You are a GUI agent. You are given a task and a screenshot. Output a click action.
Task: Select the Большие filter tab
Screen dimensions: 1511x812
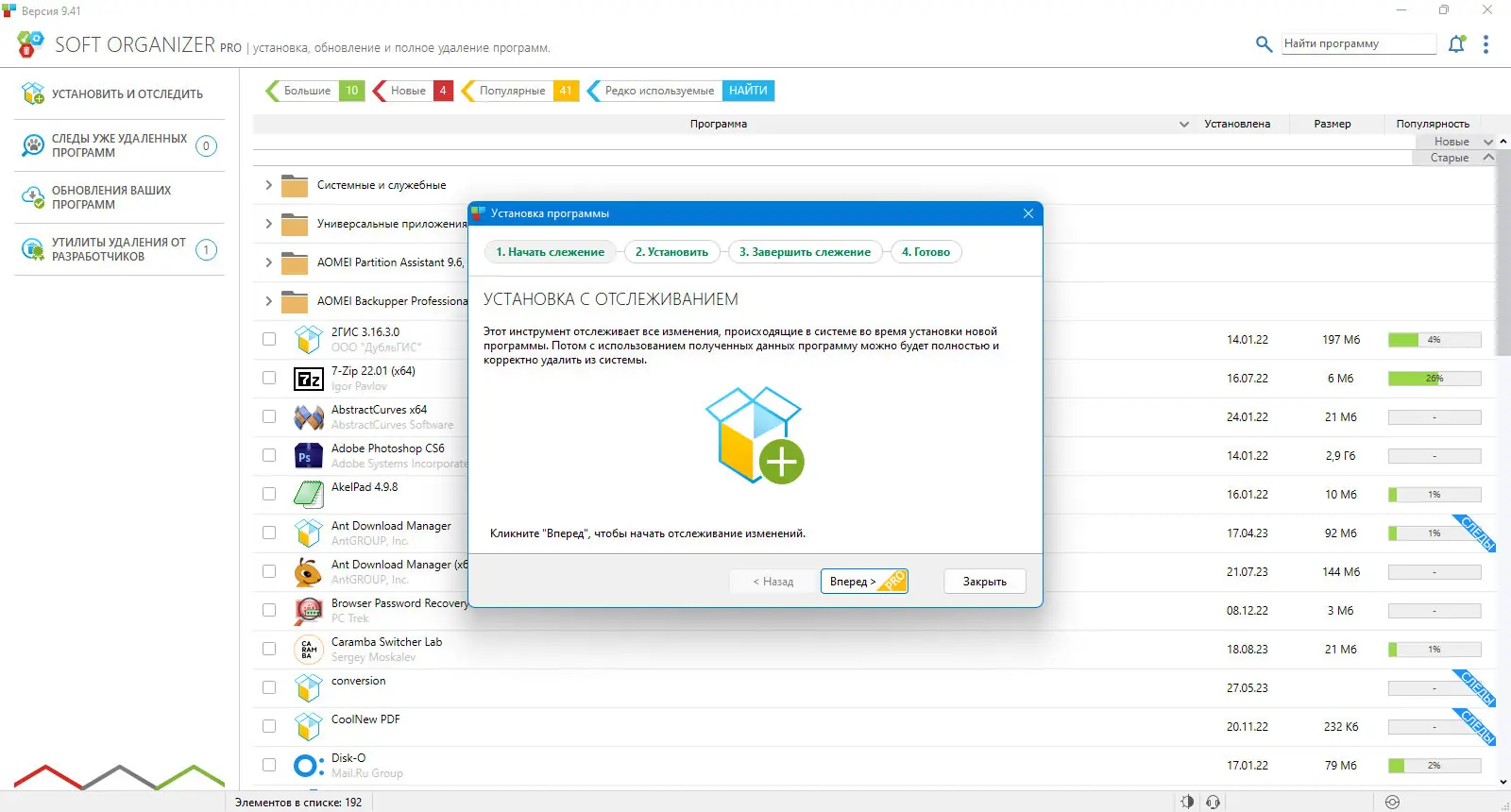pyautogui.click(x=314, y=91)
